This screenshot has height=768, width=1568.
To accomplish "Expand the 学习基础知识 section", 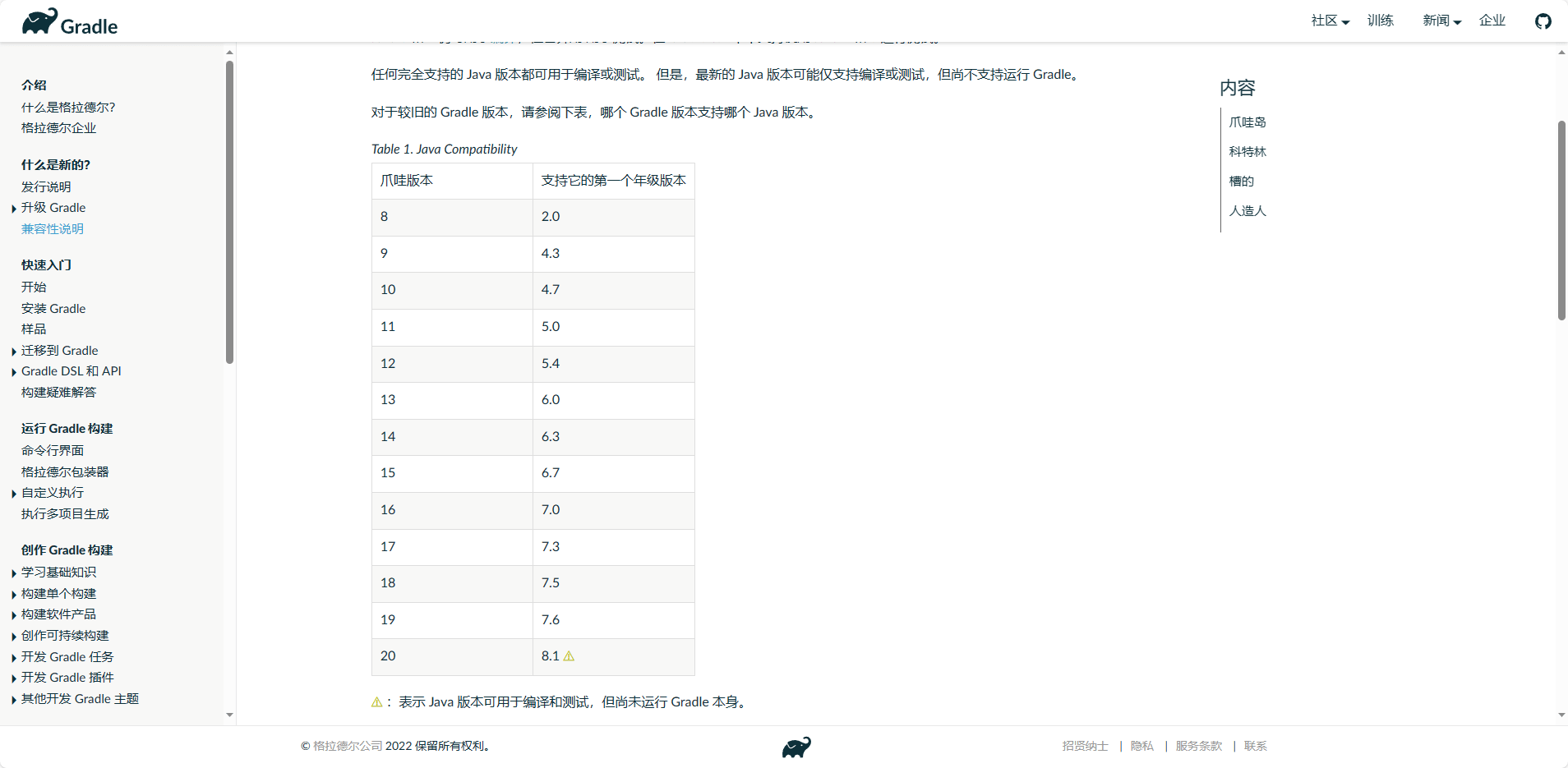I will click(x=14, y=573).
